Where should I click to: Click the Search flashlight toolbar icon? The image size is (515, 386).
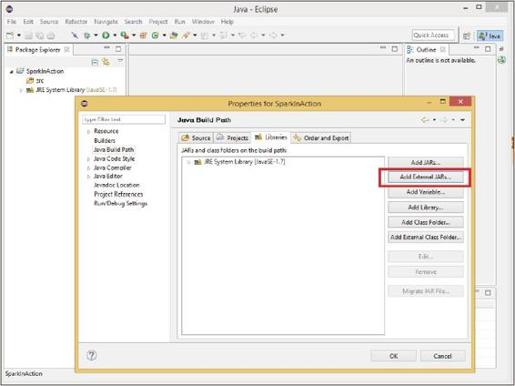click(186, 35)
